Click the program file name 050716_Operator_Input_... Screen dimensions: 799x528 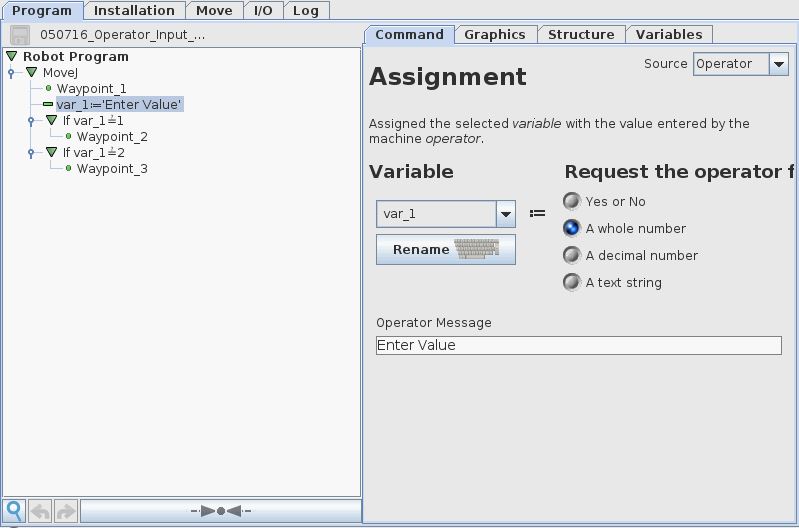tap(122, 35)
